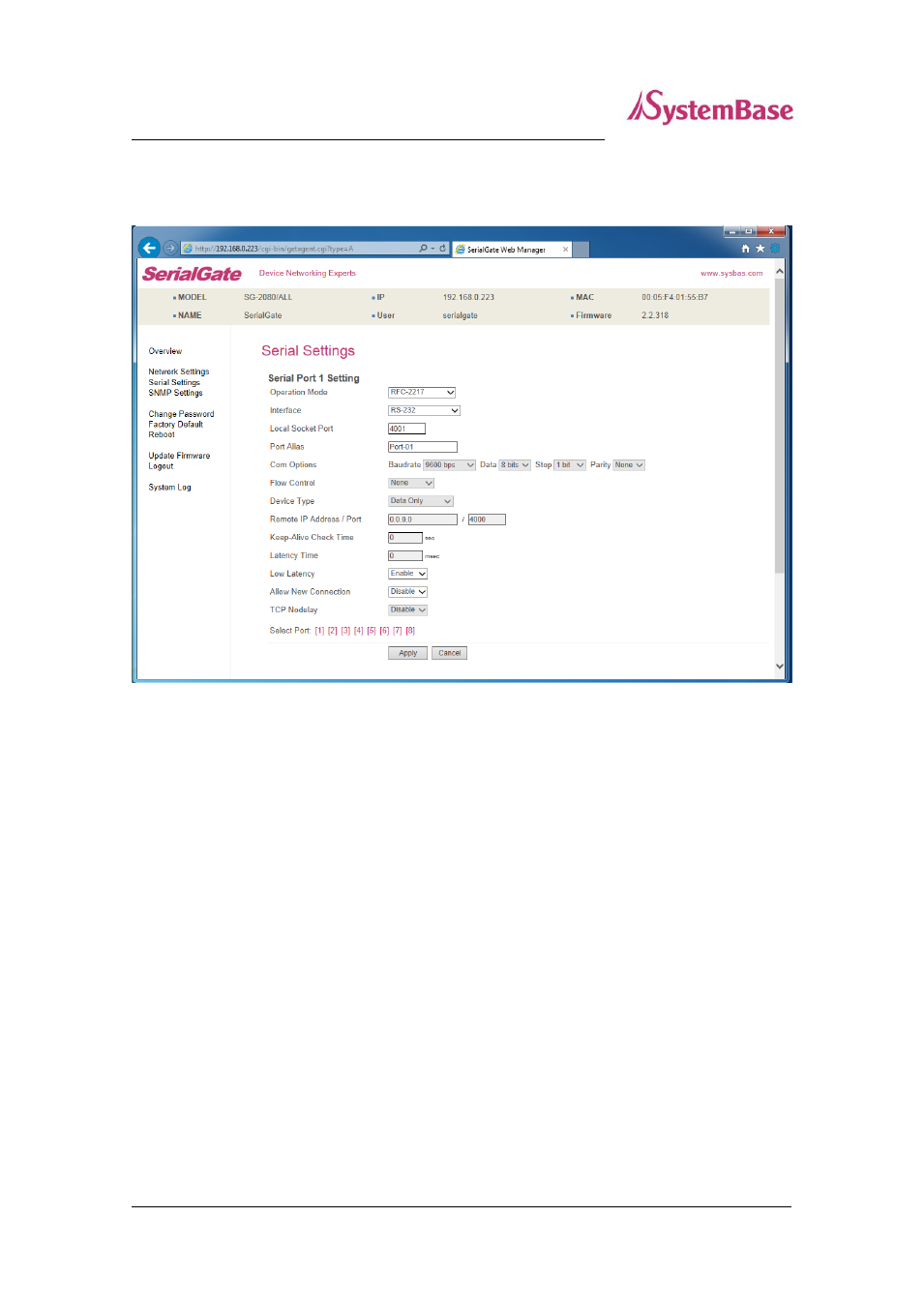924x1306 pixels.
Task: Select port [6] link
Action: [385, 631]
